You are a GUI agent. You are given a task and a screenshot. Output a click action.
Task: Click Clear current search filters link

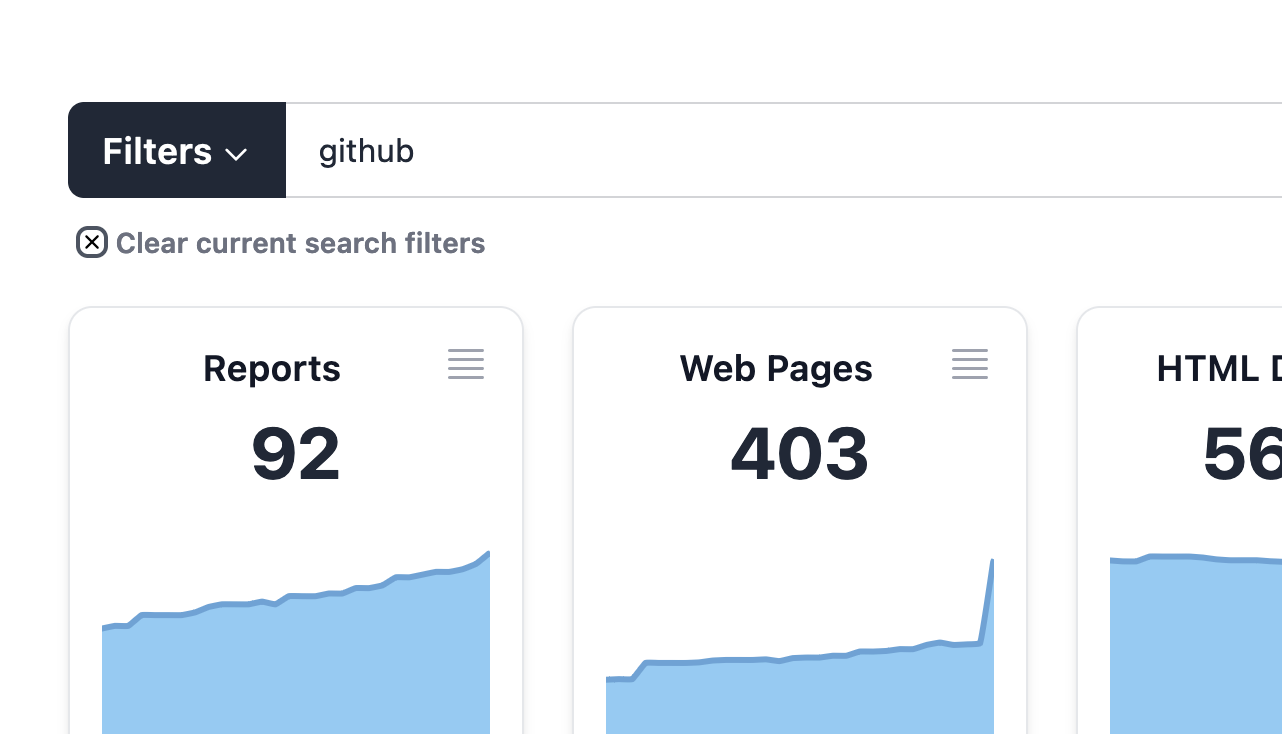(300, 243)
